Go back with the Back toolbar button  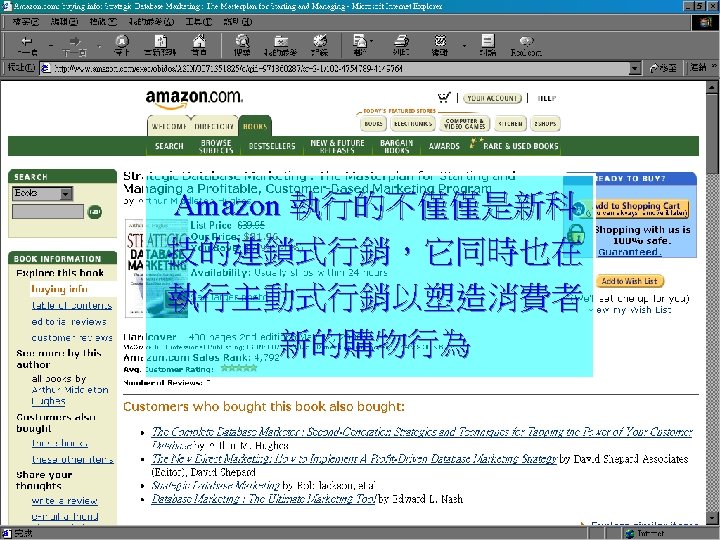click(28, 46)
